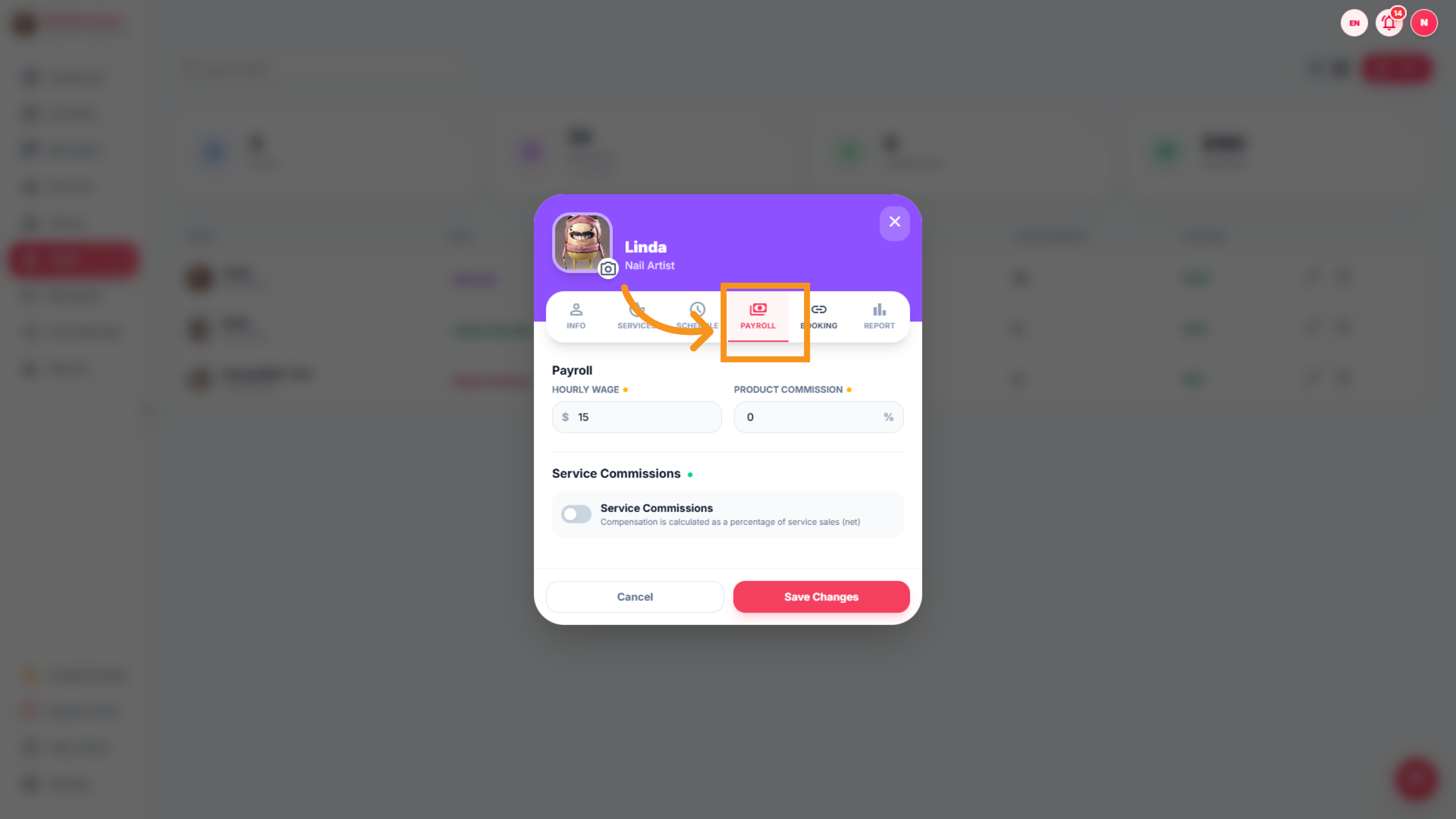Open the notifications bell icon

1389,23
